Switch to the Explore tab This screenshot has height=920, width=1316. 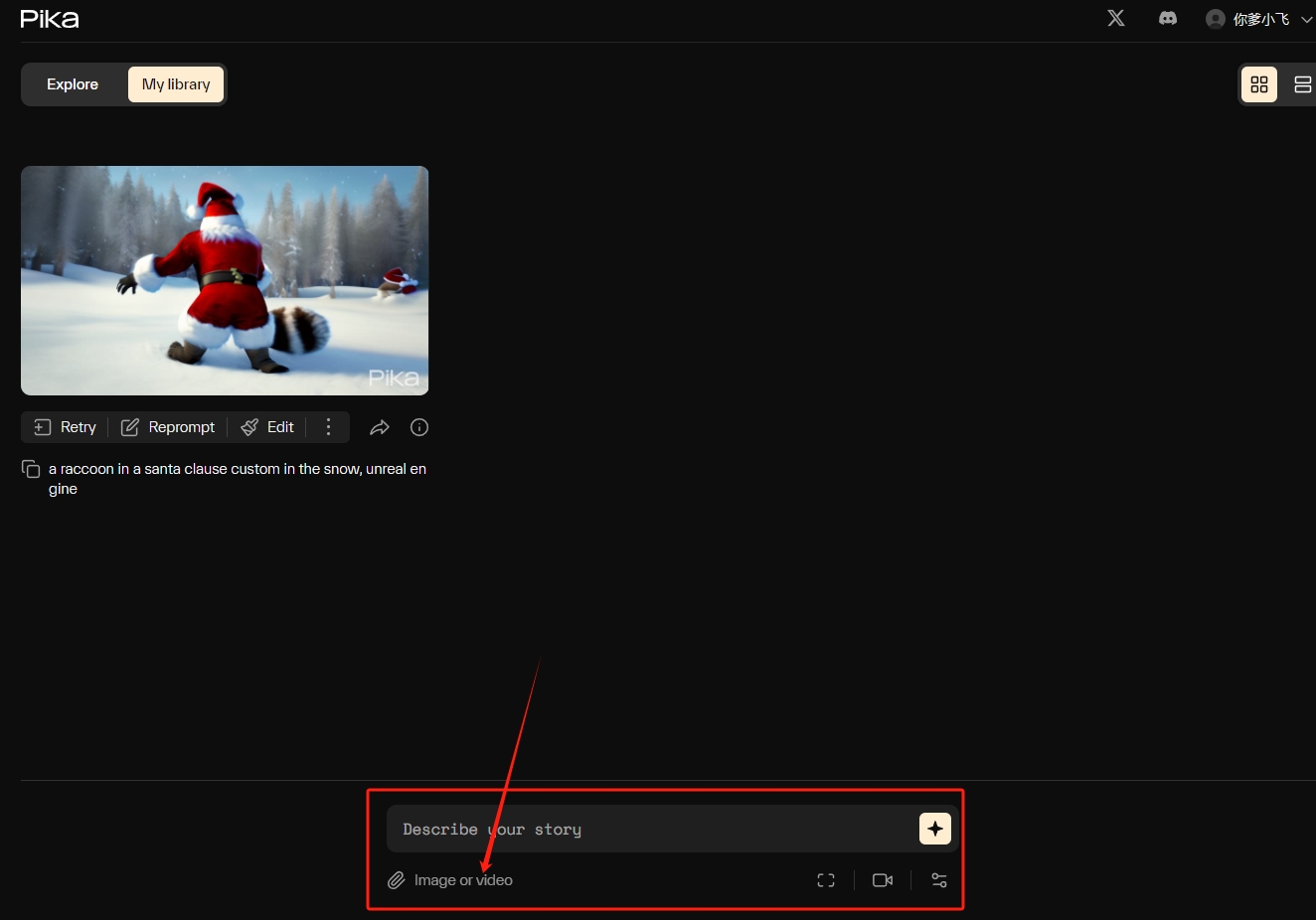point(73,84)
